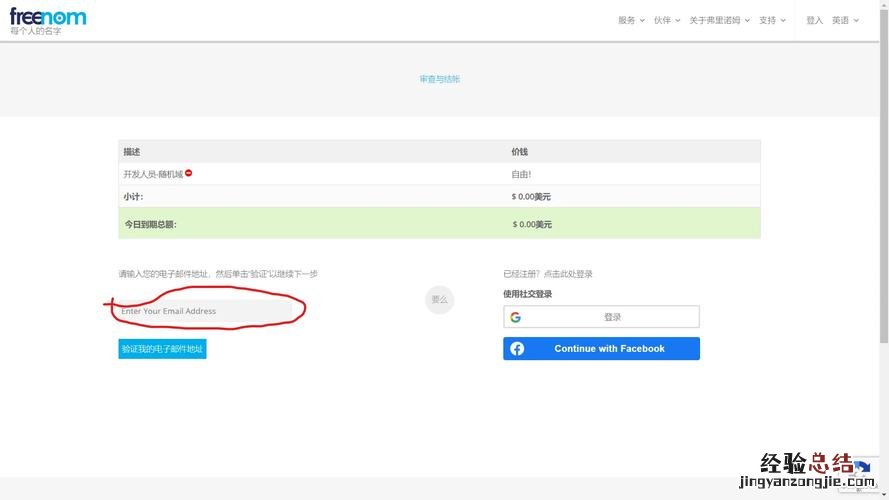Focus the Enter Your Email Address field
The image size is (889, 500).
[205, 311]
